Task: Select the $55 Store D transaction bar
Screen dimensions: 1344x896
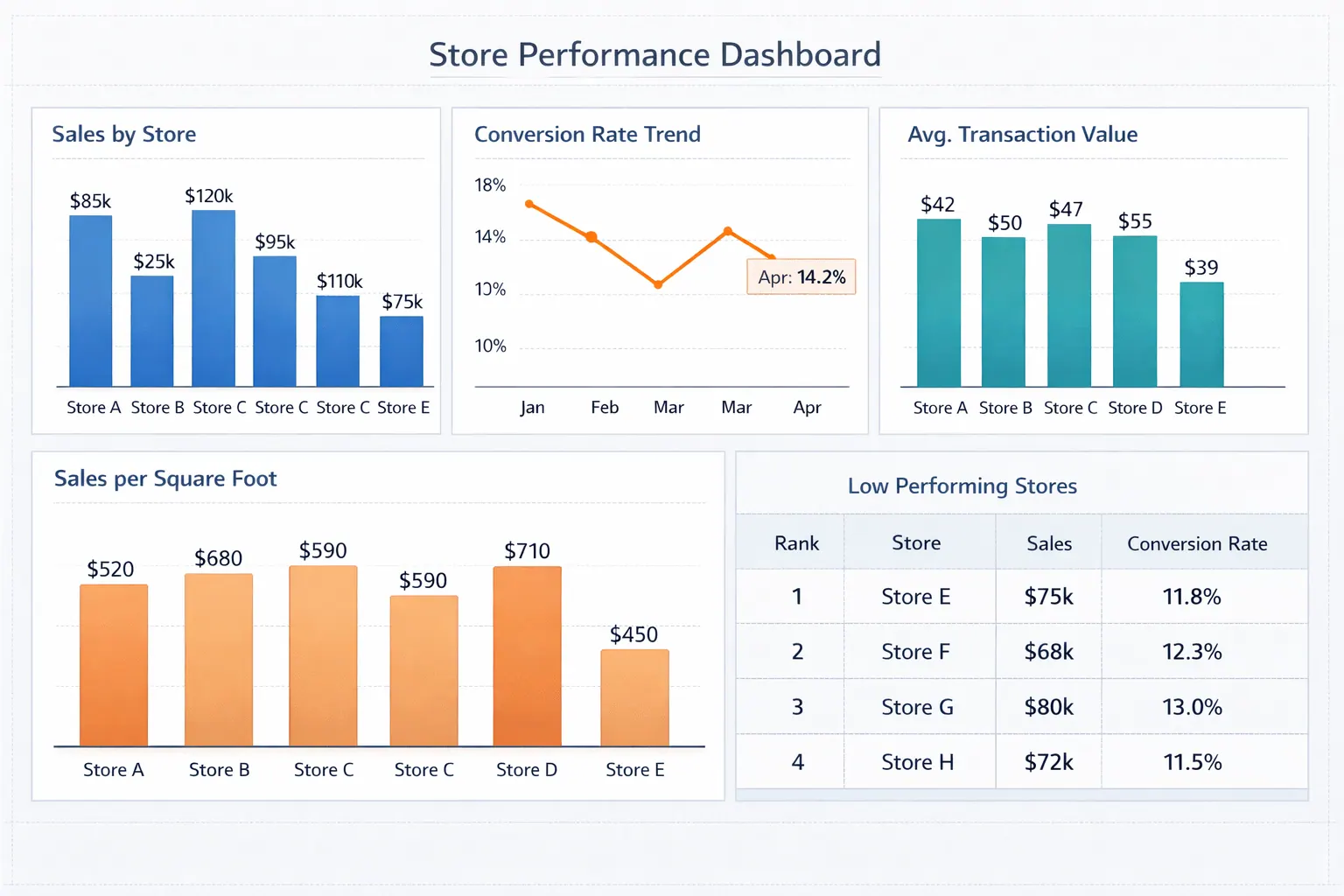Action: (1134, 311)
